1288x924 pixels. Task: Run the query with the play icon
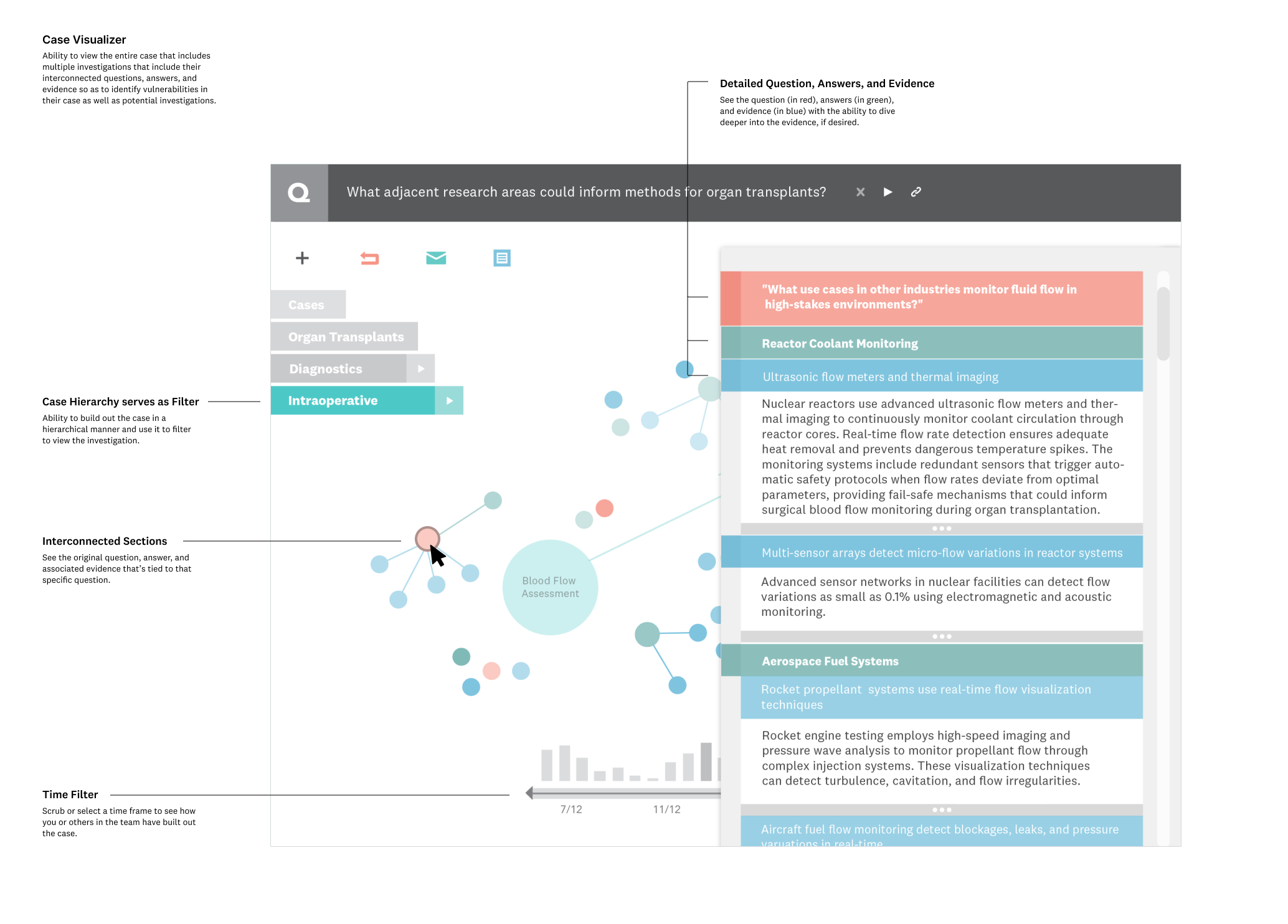pos(888,192)
